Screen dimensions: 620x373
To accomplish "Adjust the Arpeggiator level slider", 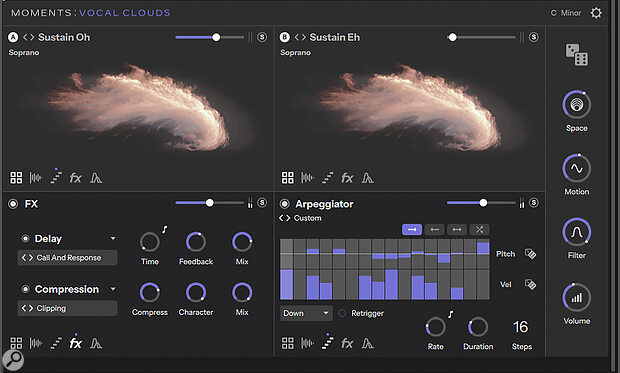I will [x=481, y=203].
